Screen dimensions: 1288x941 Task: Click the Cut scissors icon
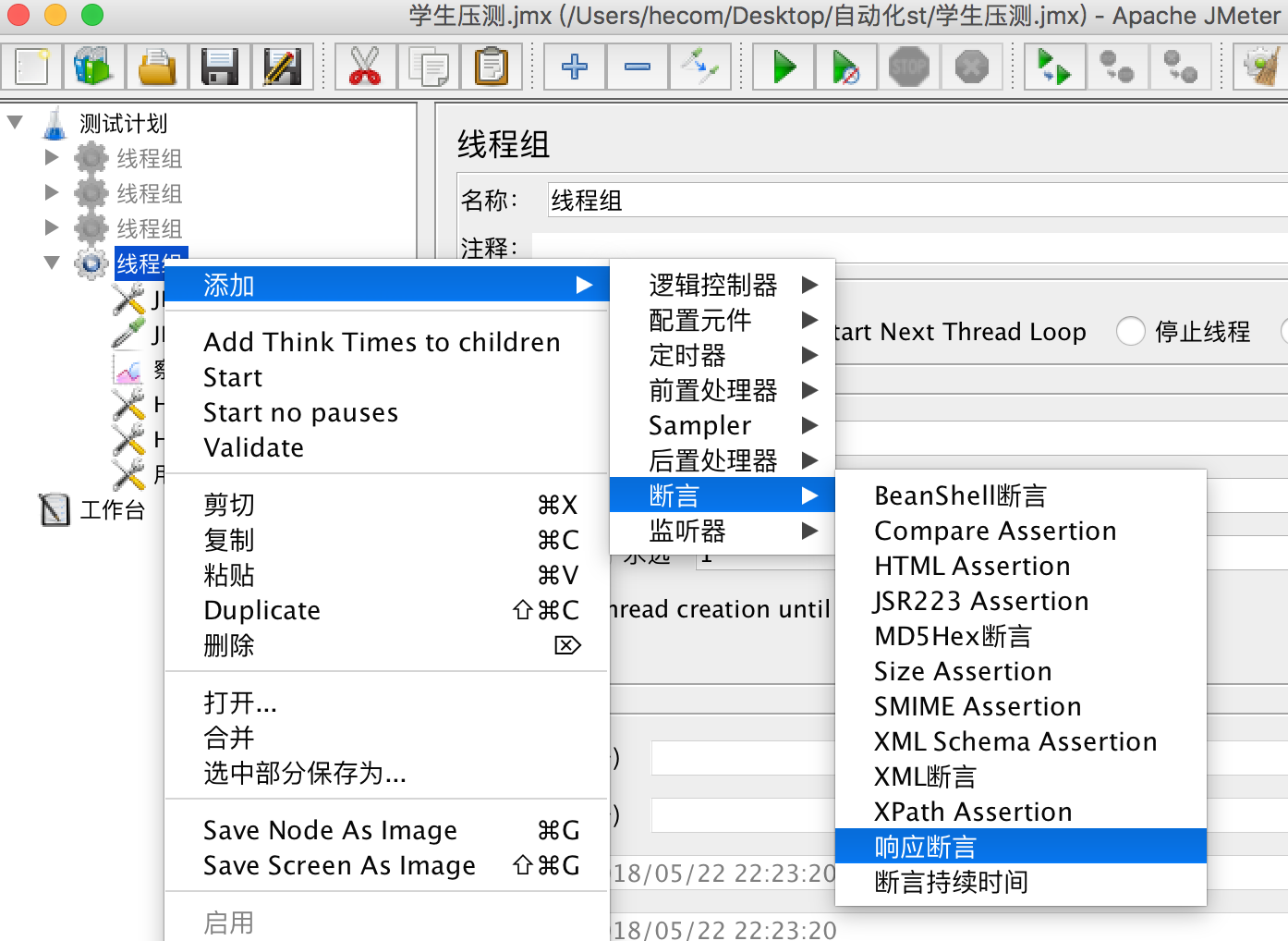coord(365,67)
